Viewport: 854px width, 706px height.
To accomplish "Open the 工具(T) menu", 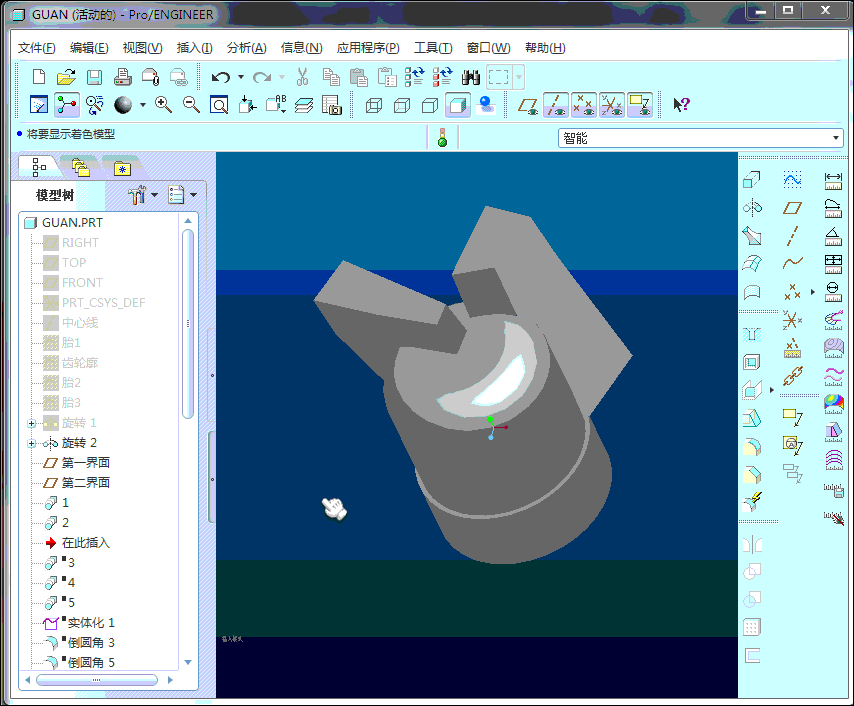I will point(433,48).
